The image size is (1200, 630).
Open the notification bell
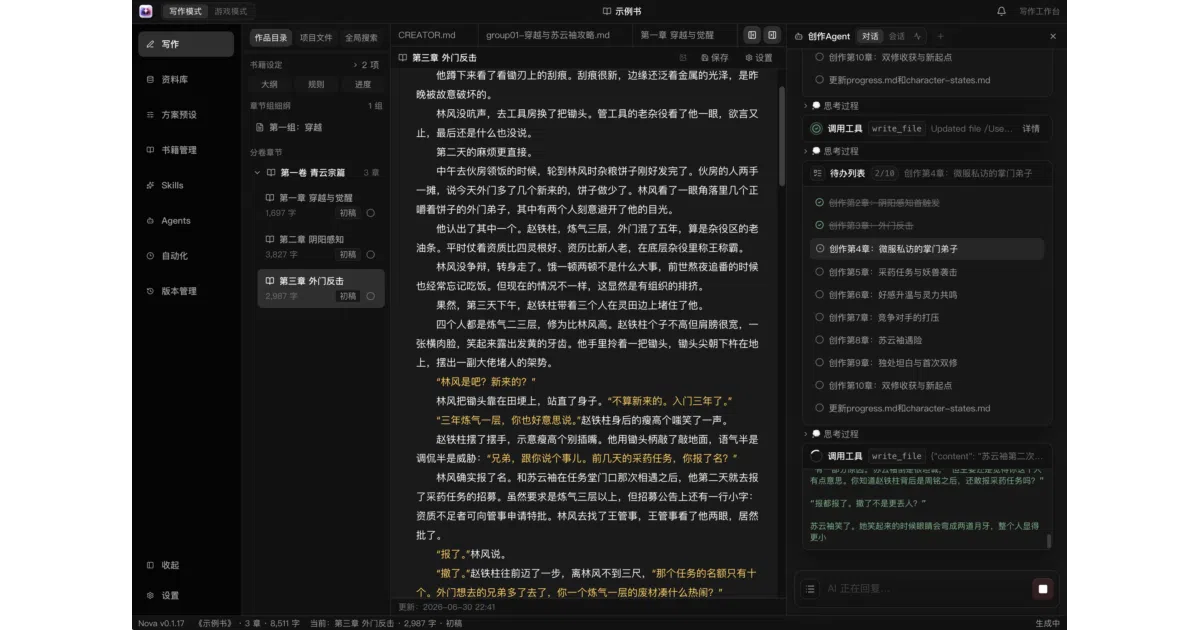pos(1001,11)
